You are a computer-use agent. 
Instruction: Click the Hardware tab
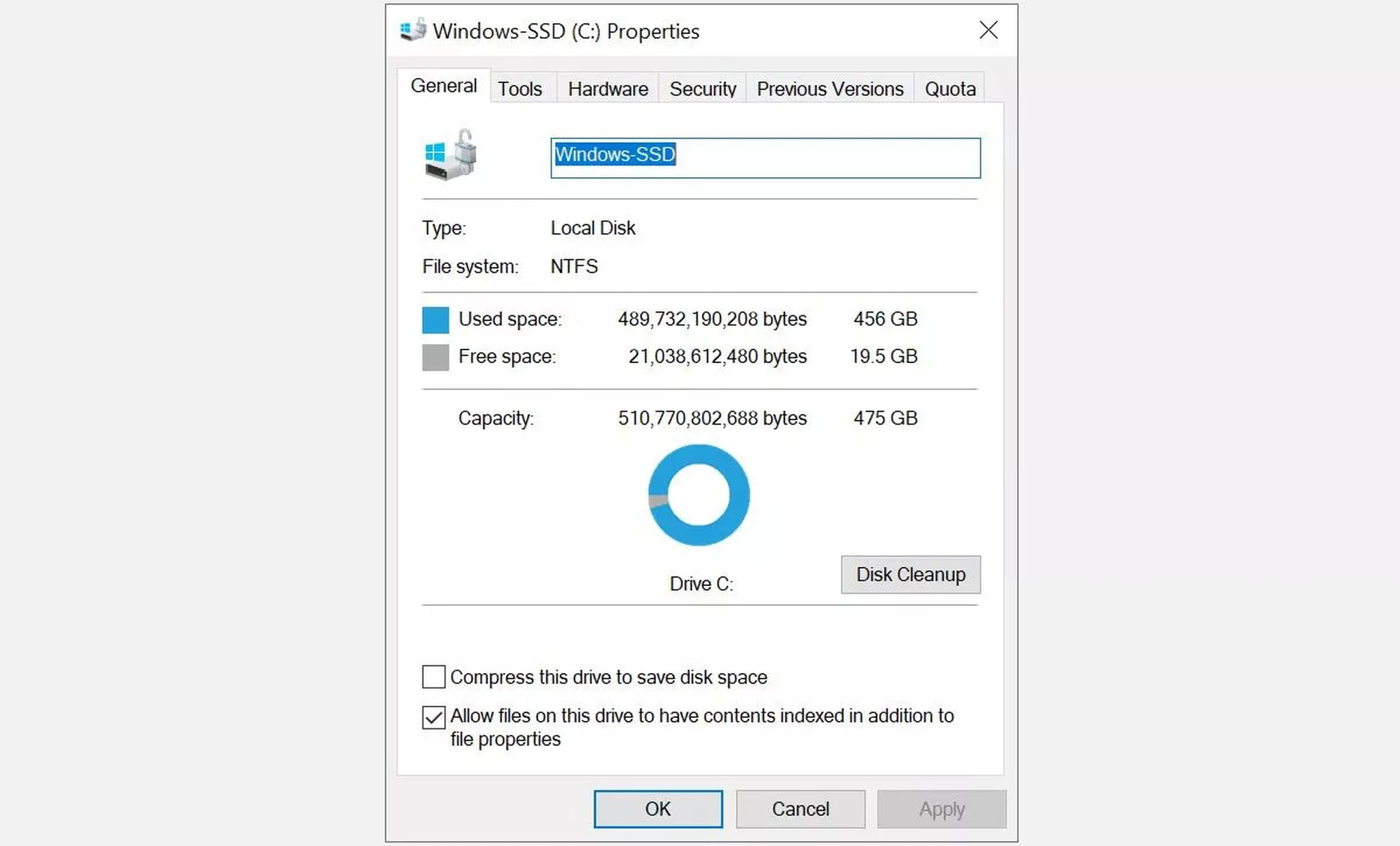coord(607,88)
